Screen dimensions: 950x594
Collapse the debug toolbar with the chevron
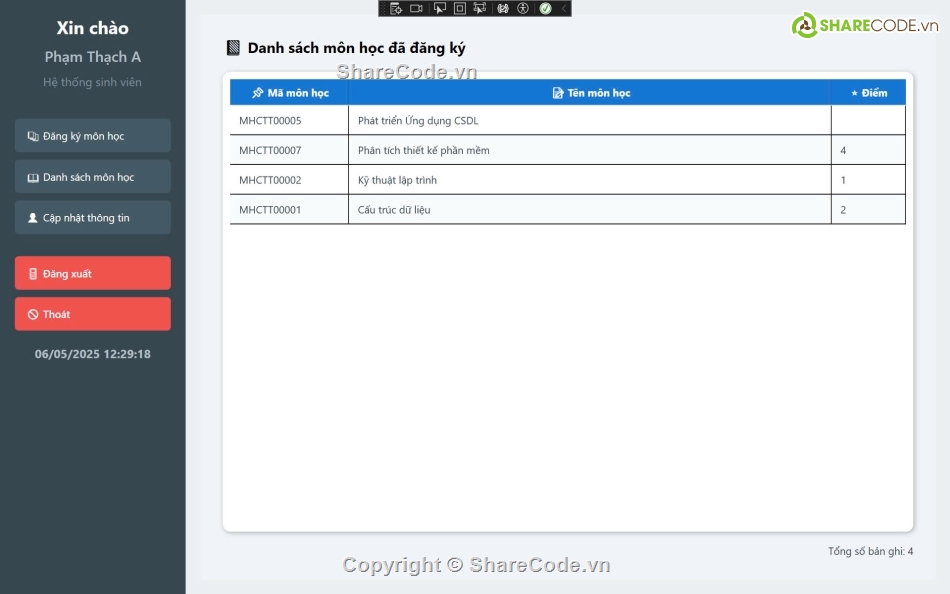coord(563,8)
